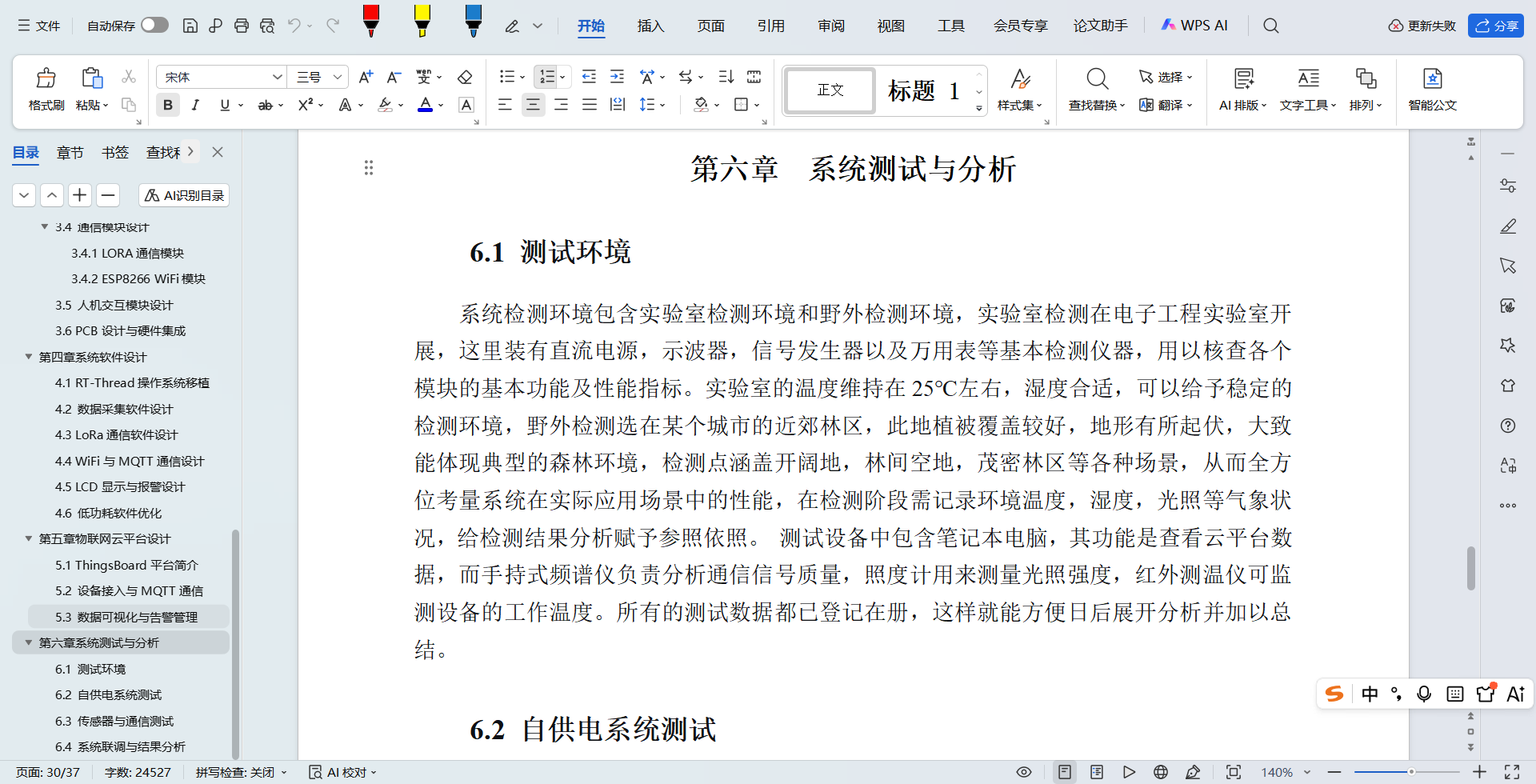Select the blue highlighter pen
Viewport: 1536px width, 784px height.
coord(473,21)
